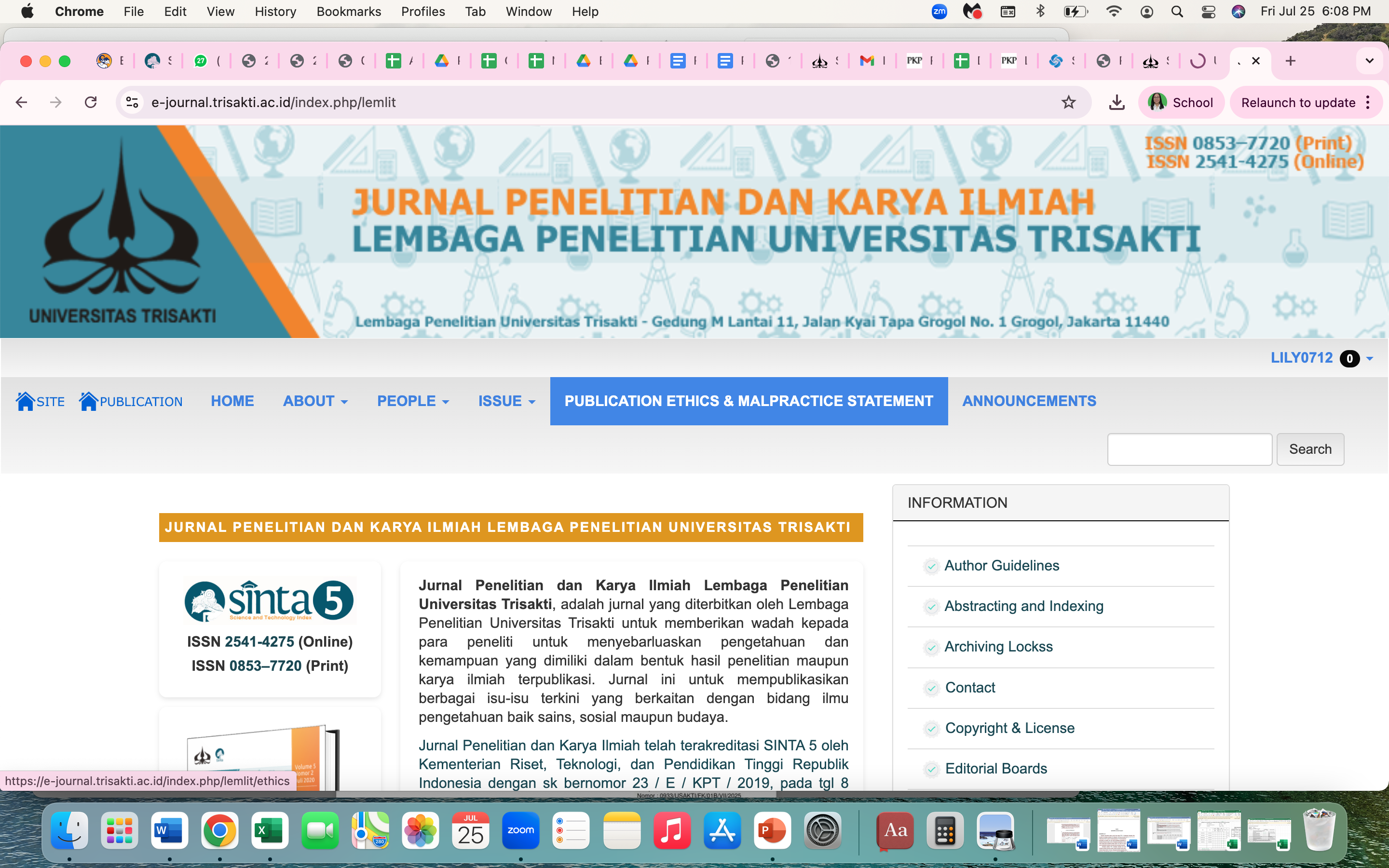1389x868 pixels.
Task: Go back with the browser back arrow
Action: pos(21,102)
